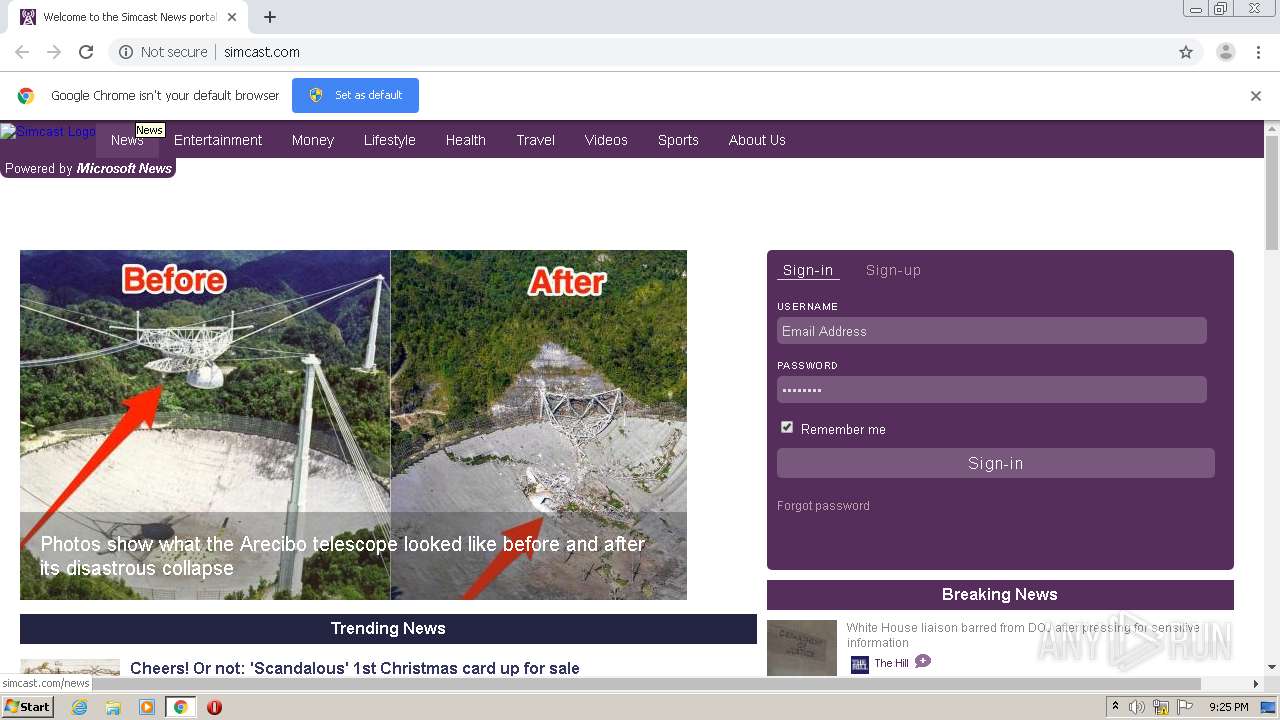Dismiss the default browser notification bar

1256,96
